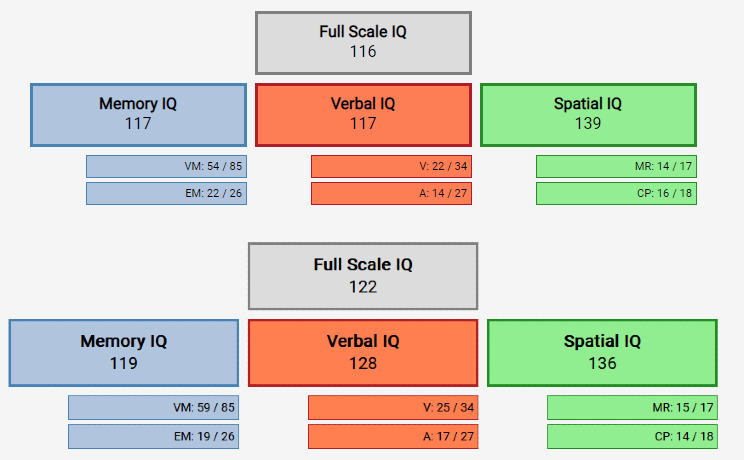Select the MR: 14 / 17 score bar

[616, 167]
